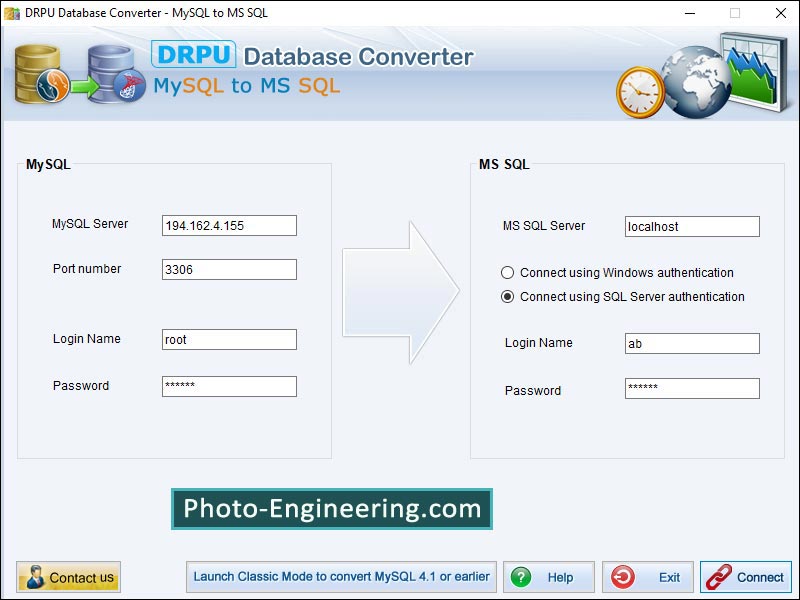Click the MySQL Server address field
Image resolution: width=800 pixels, height=600 pixels.
[x=228, y=225]
